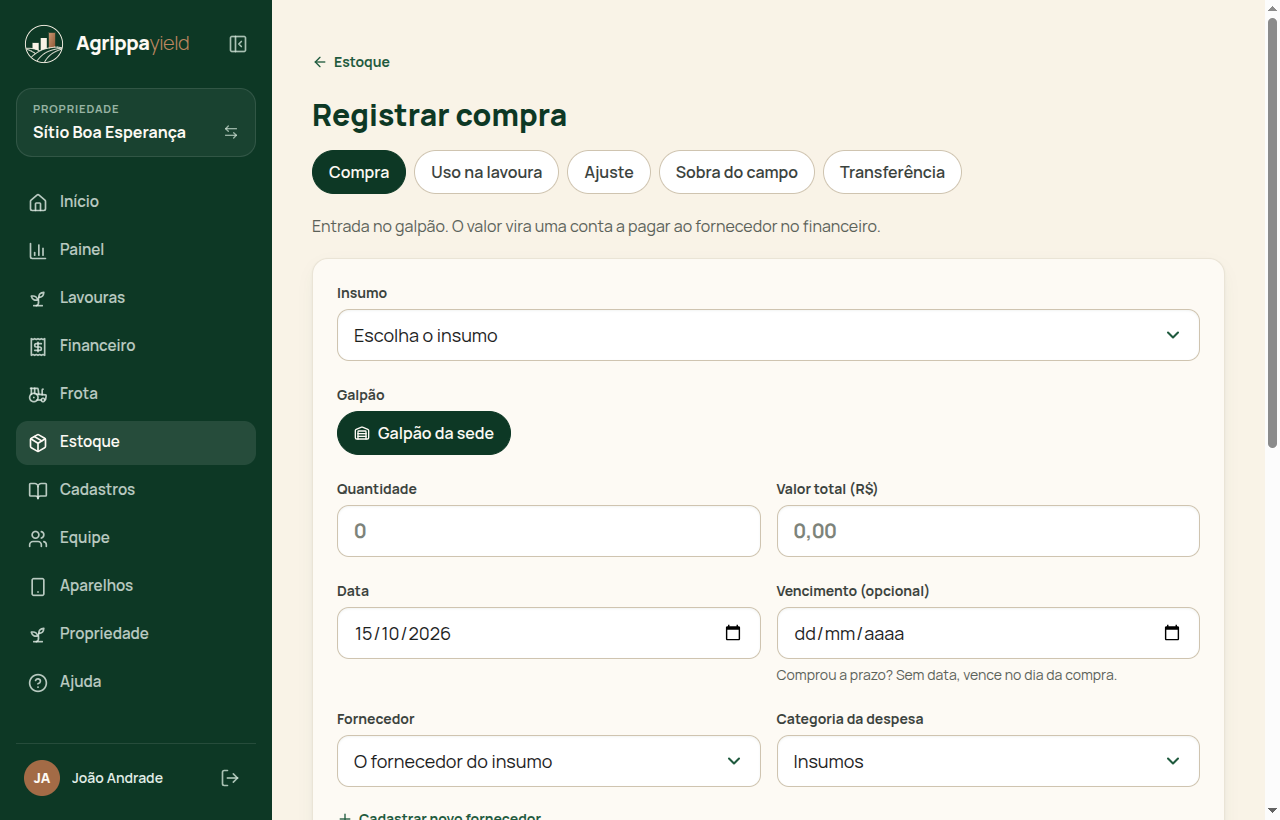Open Financeiro from the sidebar
The height and width of the screenshot is (820, 1280).
(136, 346)
